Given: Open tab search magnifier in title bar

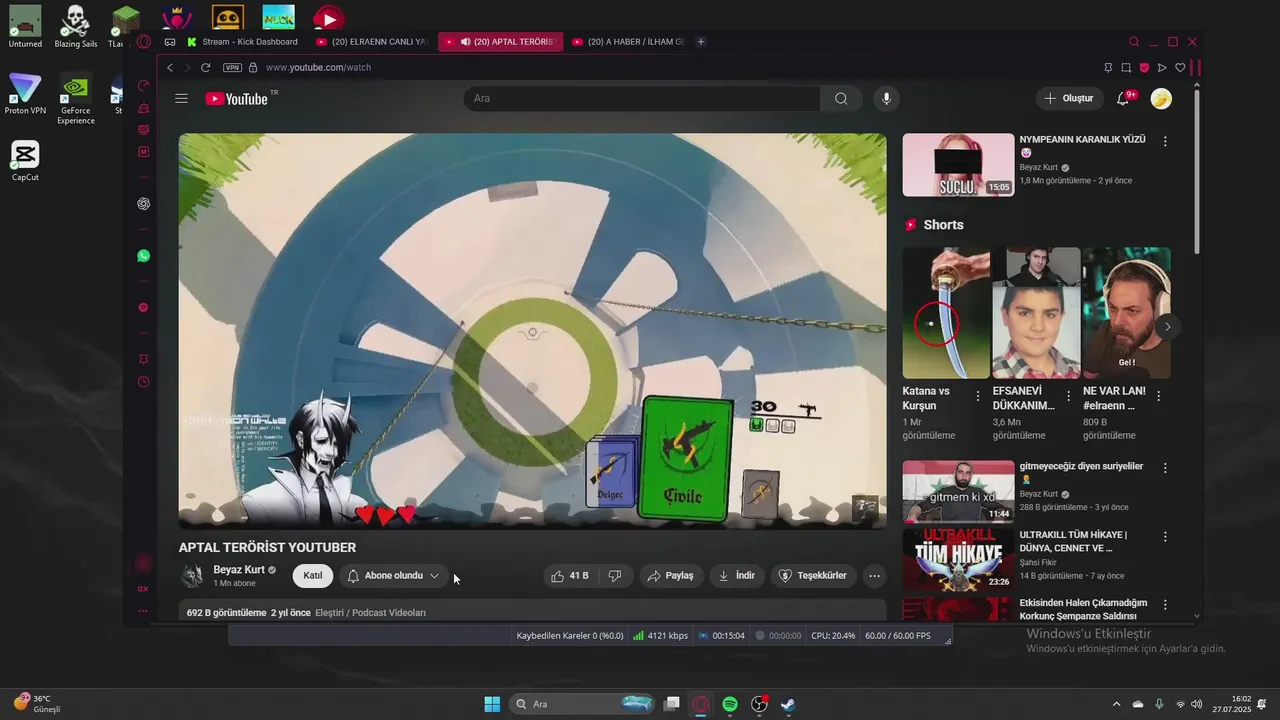Looking at the screenshot, I should pyautogui.click(x=1134, y=42).
